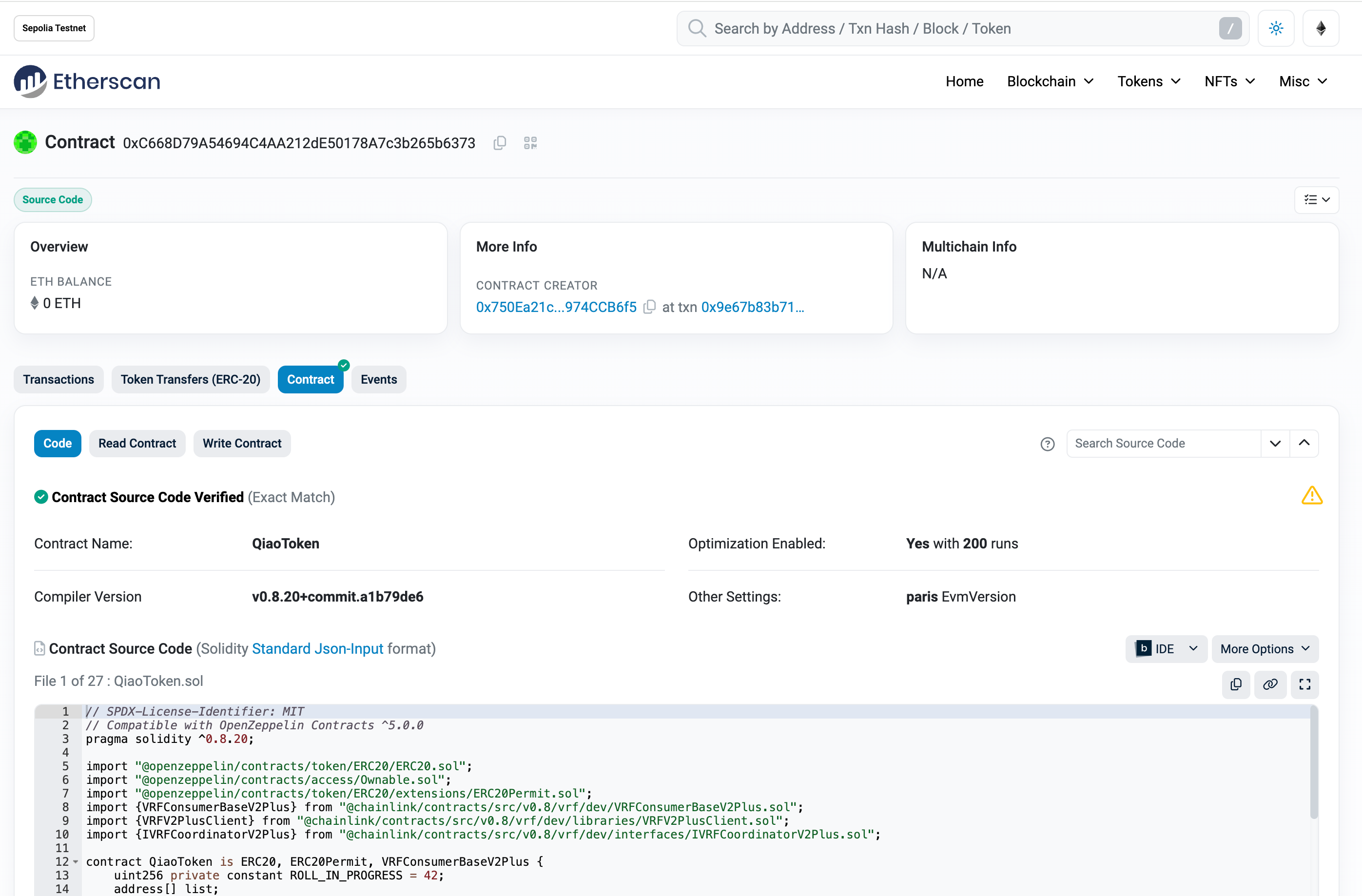
Task: Open creation transaction 0x9e67b83b71 link
Action: coord(753,307)
